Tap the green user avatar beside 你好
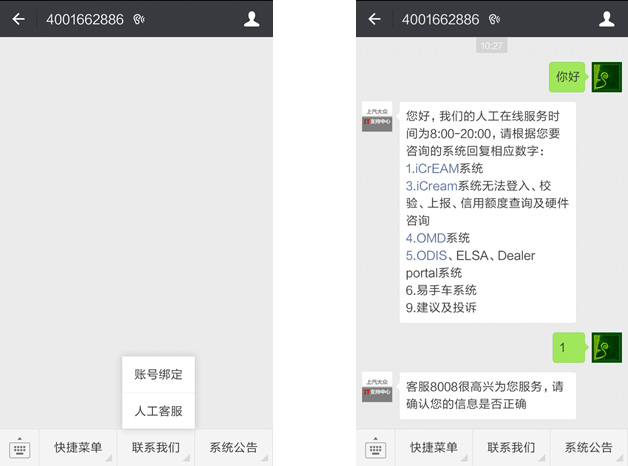 tap(607, 77)
